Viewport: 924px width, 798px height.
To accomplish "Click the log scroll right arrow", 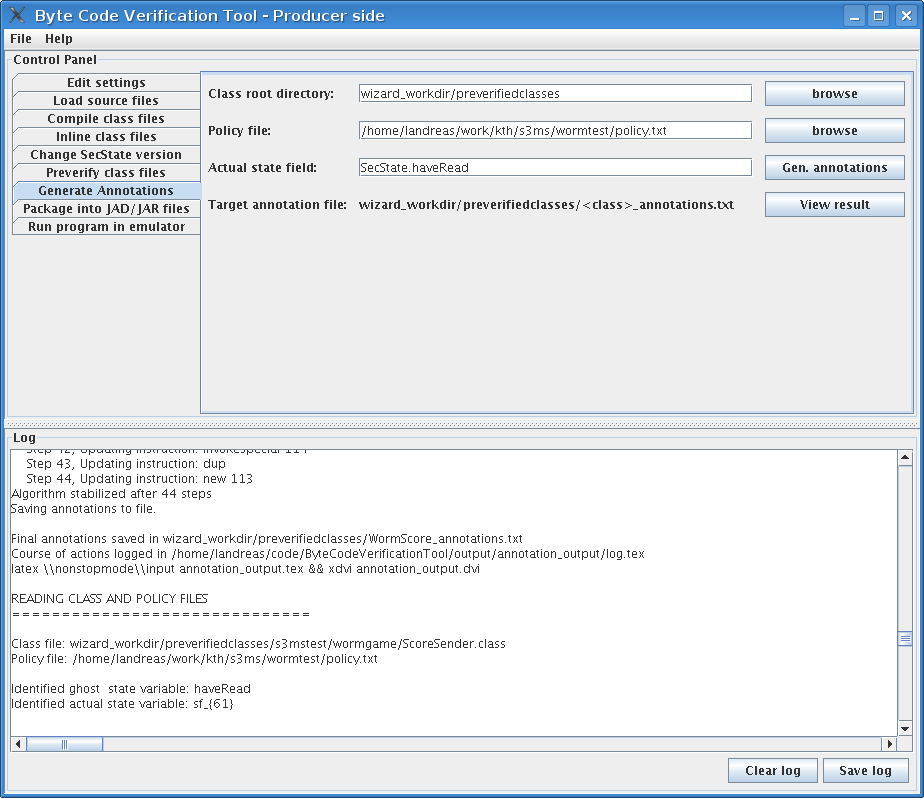I will tap(890, 744).
